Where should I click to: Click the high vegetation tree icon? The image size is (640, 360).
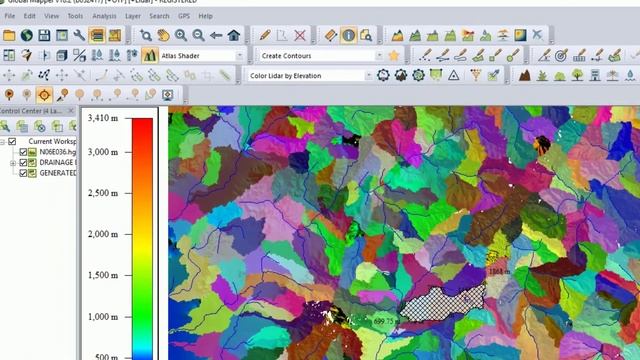tap(577, 76)
